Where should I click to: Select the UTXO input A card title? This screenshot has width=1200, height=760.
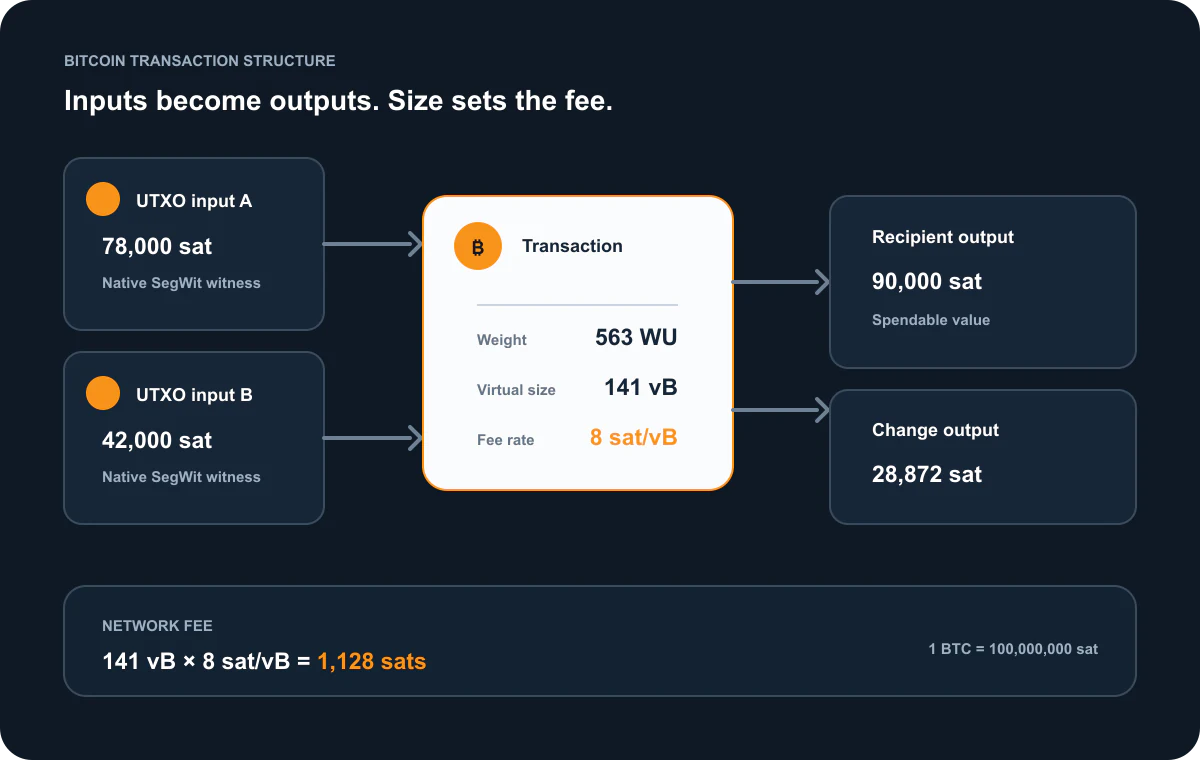(194, 201)
